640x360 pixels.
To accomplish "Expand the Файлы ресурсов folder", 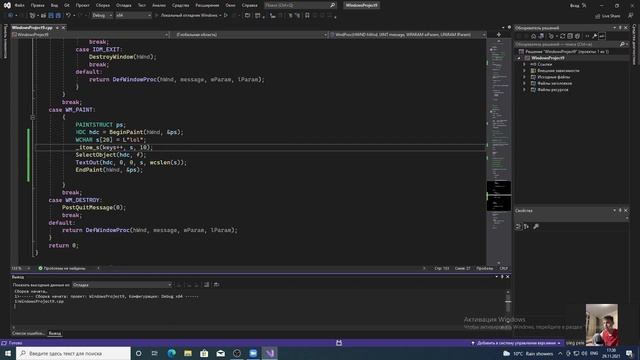I will click(524, 90).
